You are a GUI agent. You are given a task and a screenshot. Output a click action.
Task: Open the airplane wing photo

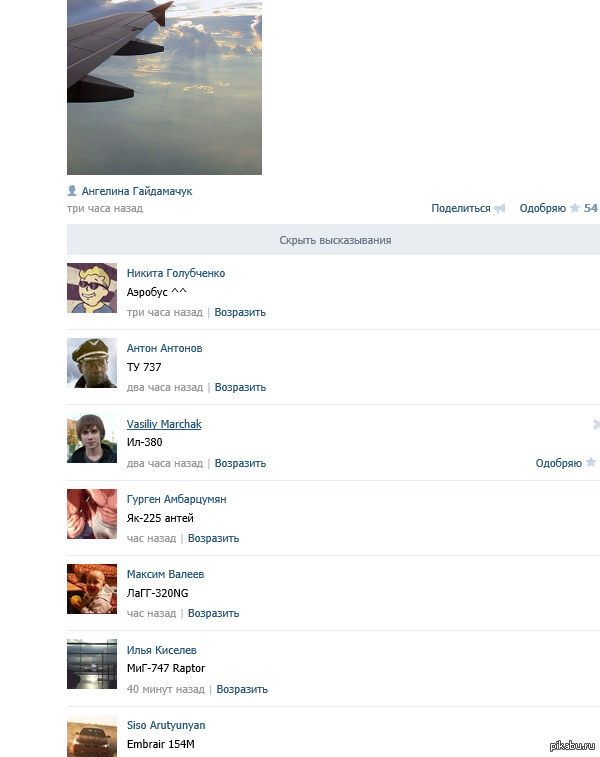164,87
